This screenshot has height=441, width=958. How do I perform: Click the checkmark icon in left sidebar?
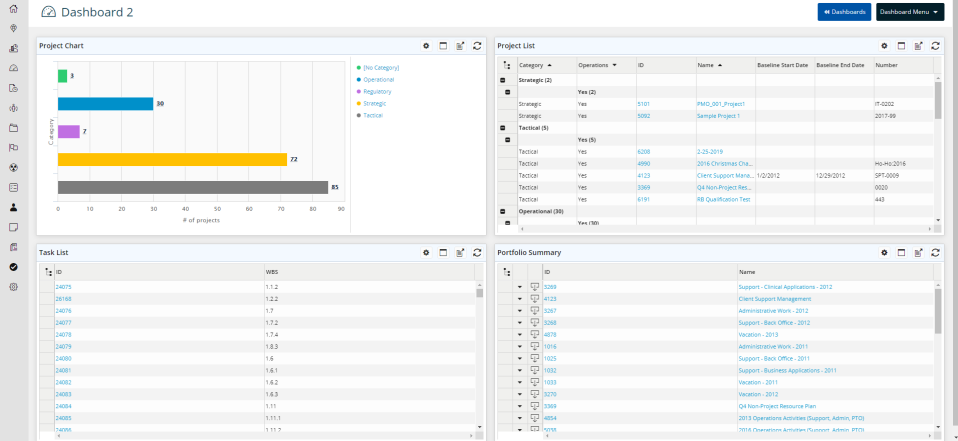click(x=13, y=267)
